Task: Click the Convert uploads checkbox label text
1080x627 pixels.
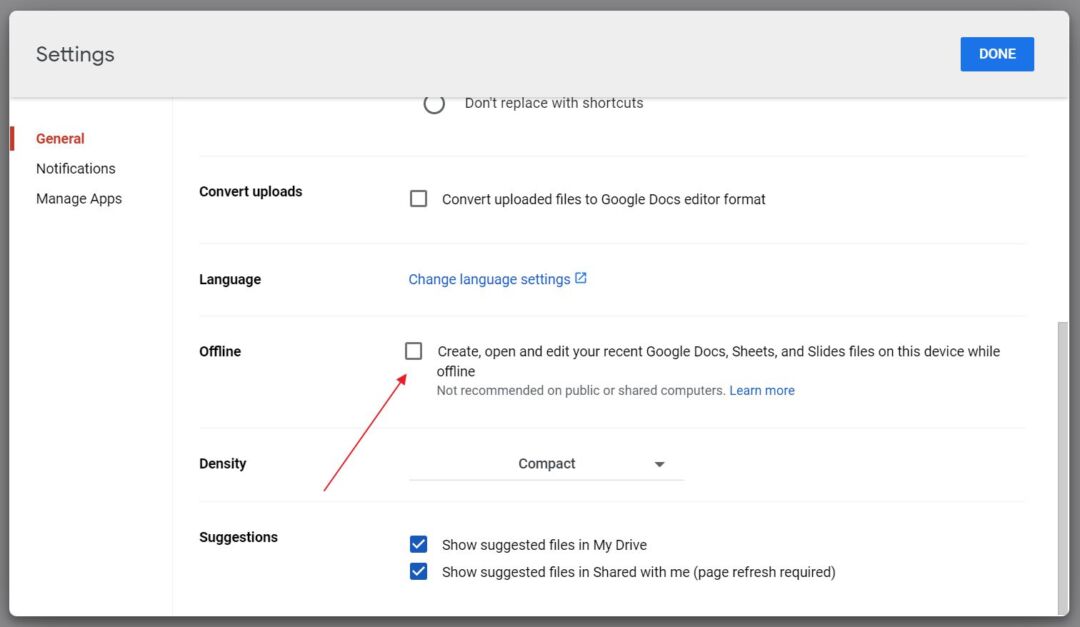Action: pyautogui.click(x=603, y=199)
